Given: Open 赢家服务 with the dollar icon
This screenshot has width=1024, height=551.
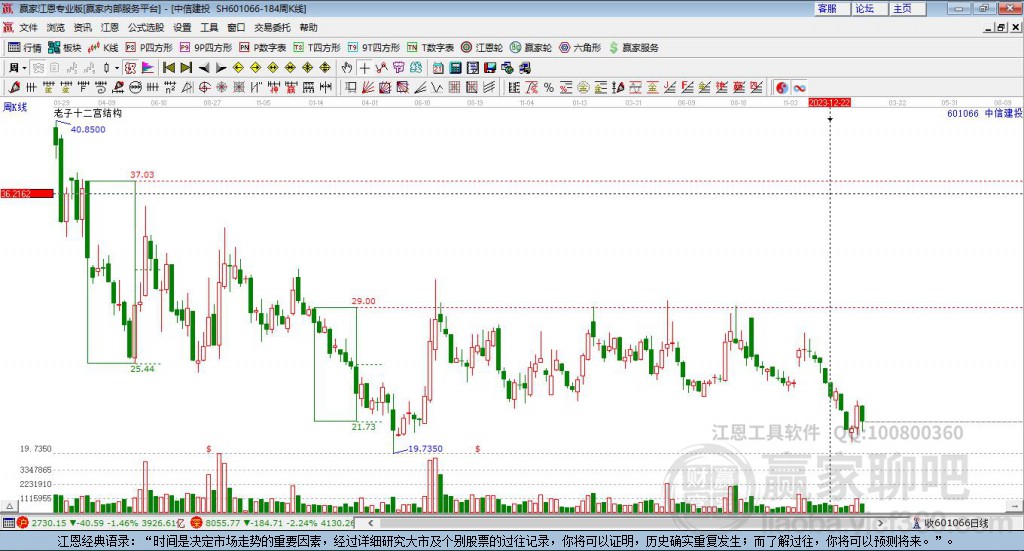Looking at the screenshot, I should coord(634,48).
